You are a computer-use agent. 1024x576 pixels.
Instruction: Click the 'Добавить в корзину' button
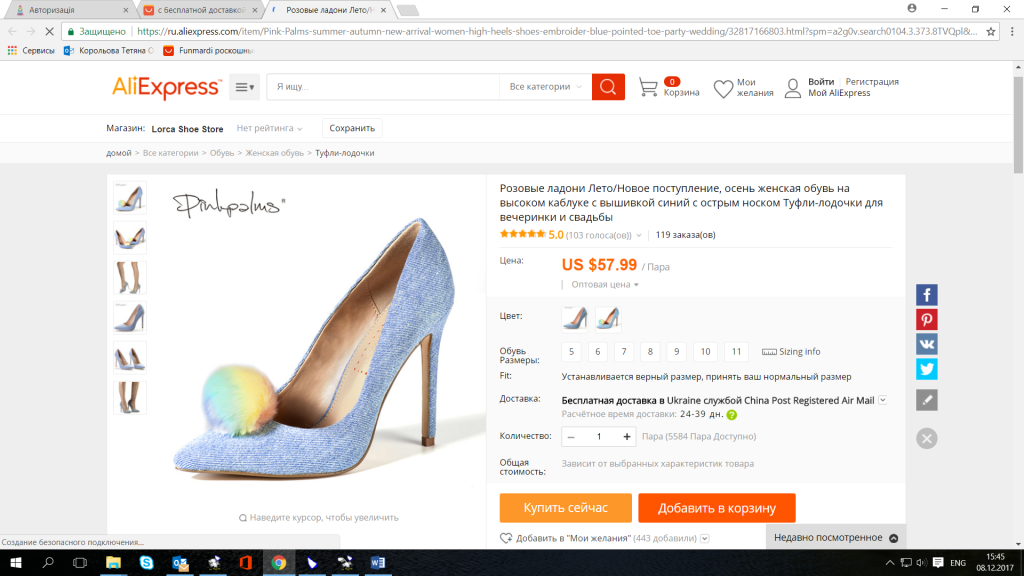coord(716,508)
